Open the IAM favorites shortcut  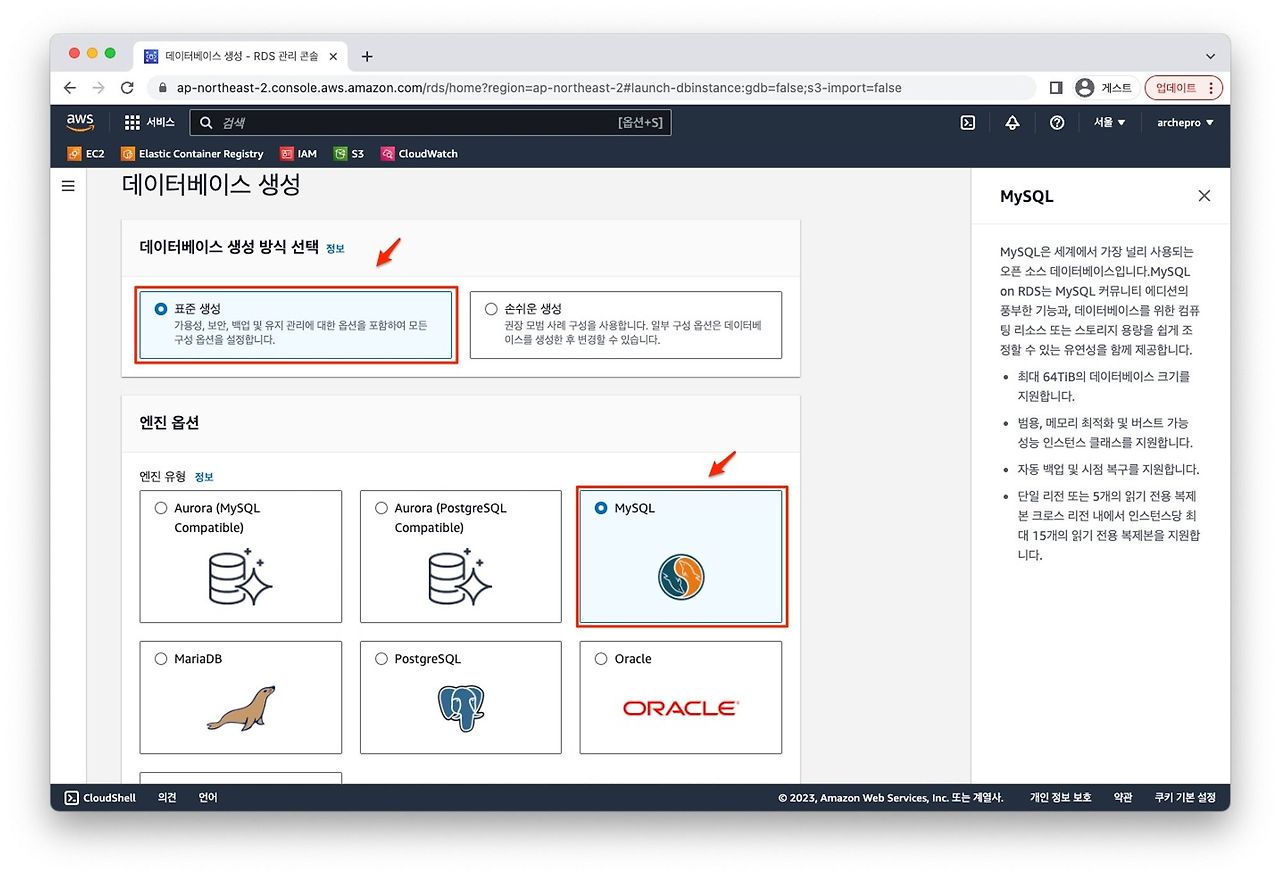(298, 154)
